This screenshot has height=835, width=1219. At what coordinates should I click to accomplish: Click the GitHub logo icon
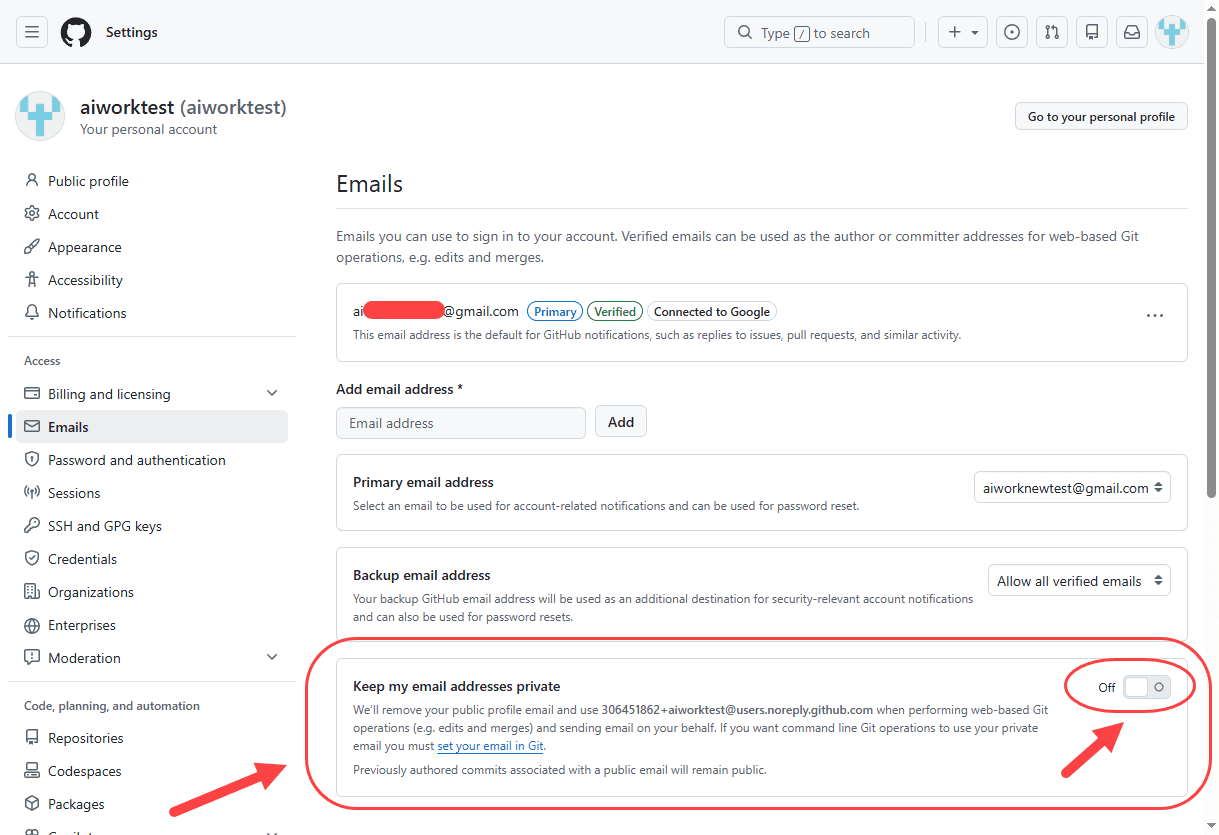76,32
